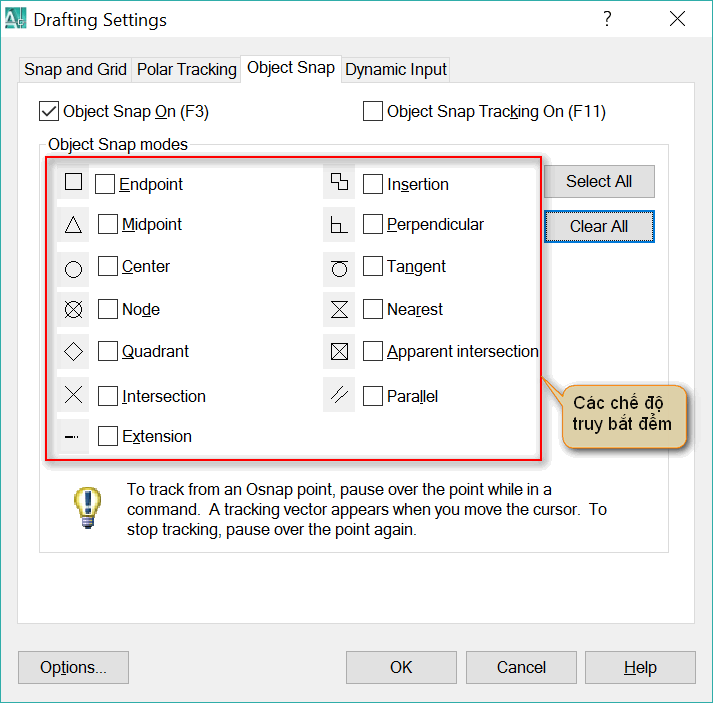
Task: Click the Node crossed-circle snap marker icon
Action: click(73, 310)
